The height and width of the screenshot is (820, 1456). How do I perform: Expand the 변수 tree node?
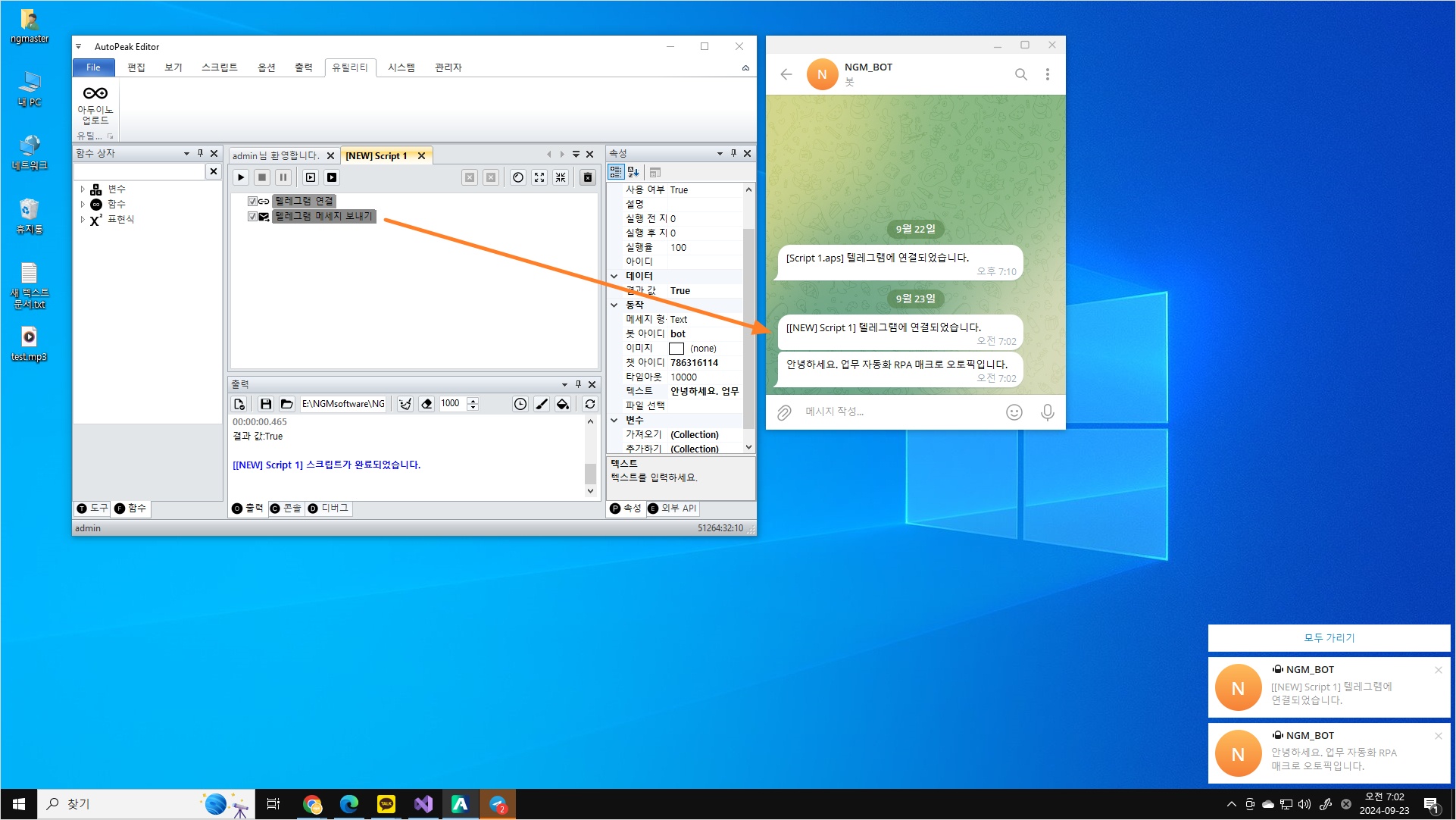click(x=83, y=189)
